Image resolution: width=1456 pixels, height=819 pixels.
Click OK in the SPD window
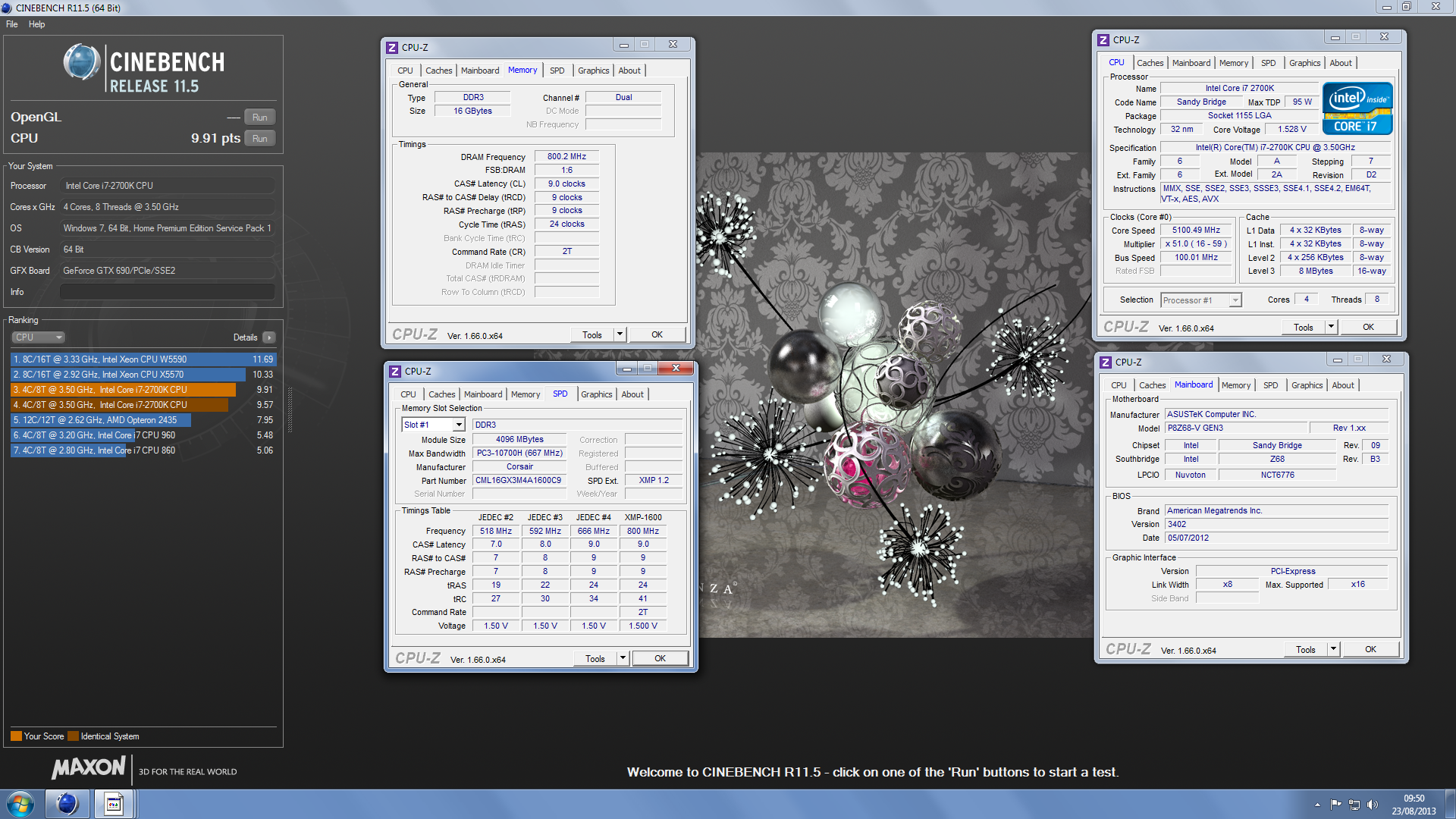[660, 658]
